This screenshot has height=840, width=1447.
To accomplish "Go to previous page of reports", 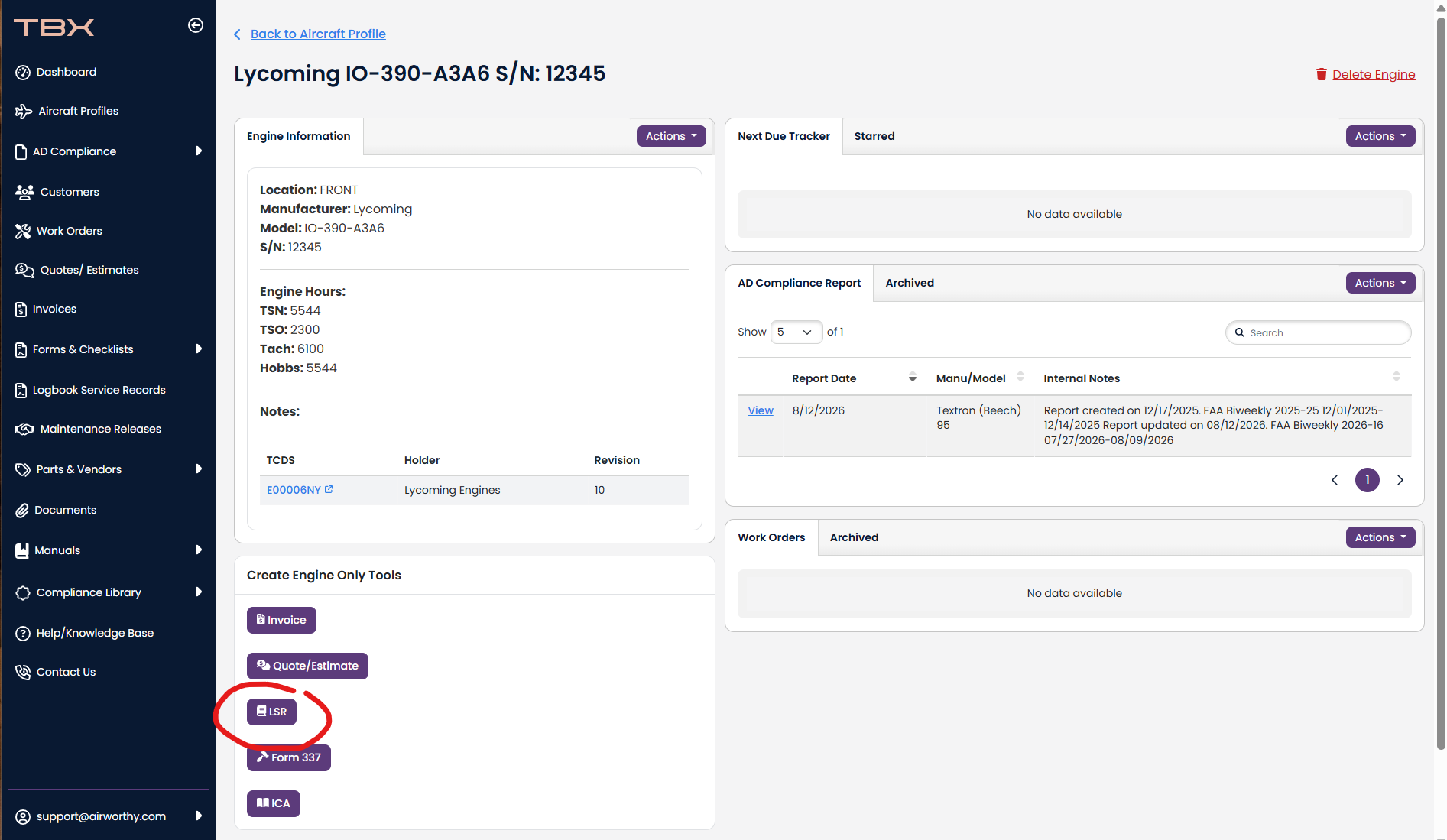I will click(1335, 480).
